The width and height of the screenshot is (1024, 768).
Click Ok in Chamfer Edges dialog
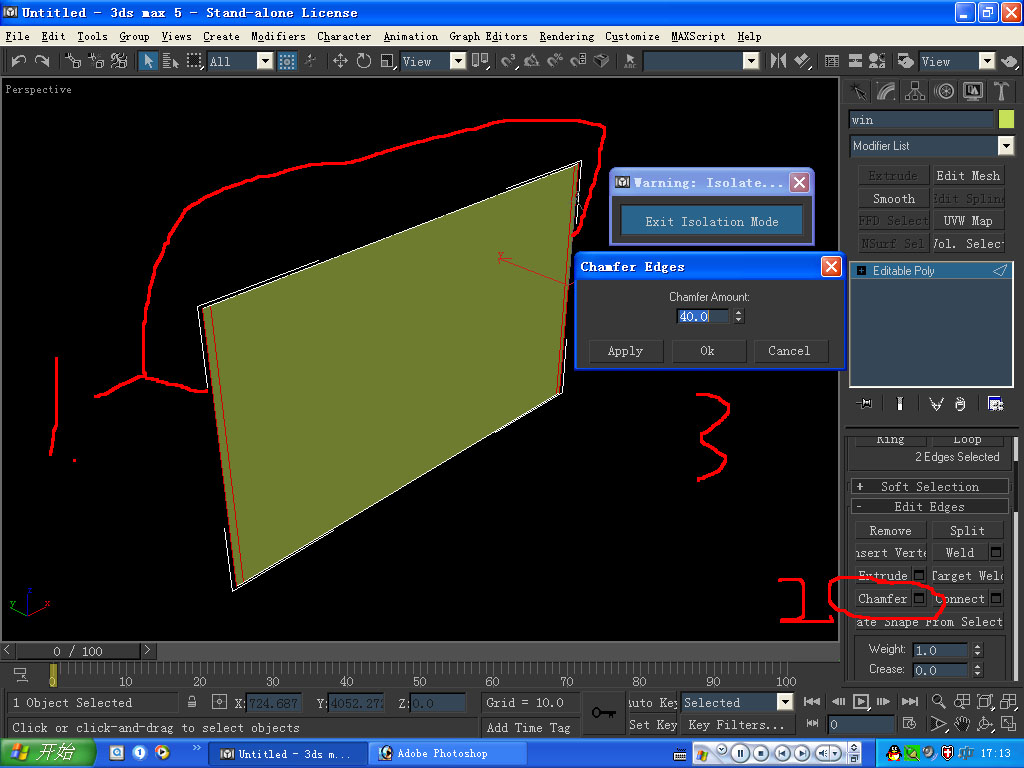click(x=707, y=351)
